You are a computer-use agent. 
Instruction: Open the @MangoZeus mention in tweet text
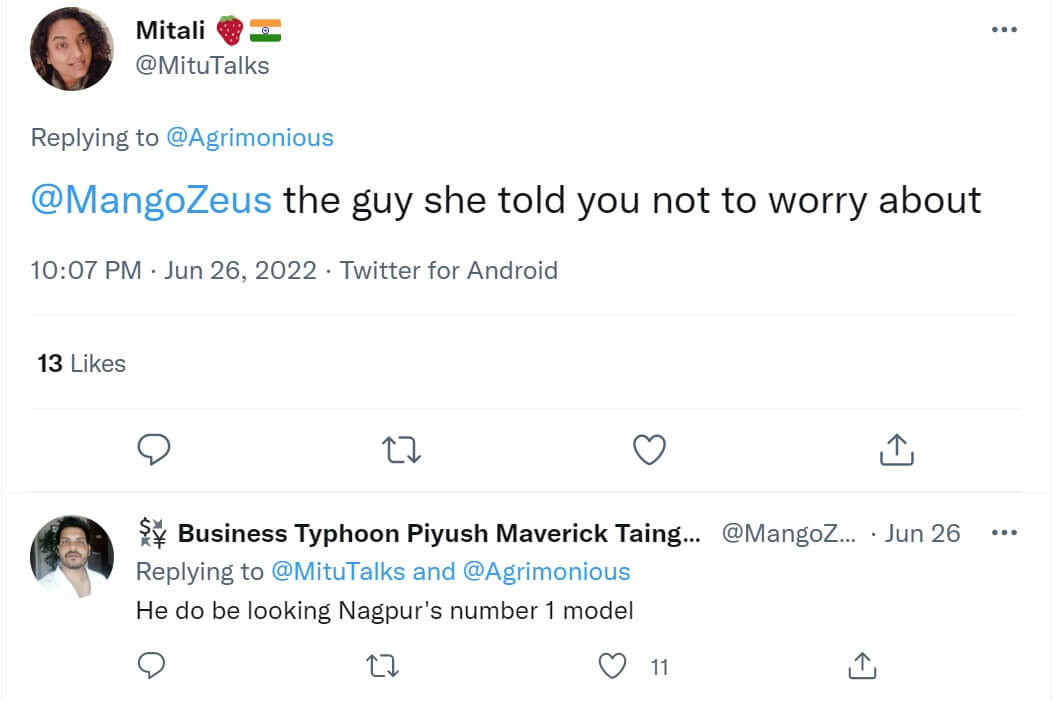[152, 201]
